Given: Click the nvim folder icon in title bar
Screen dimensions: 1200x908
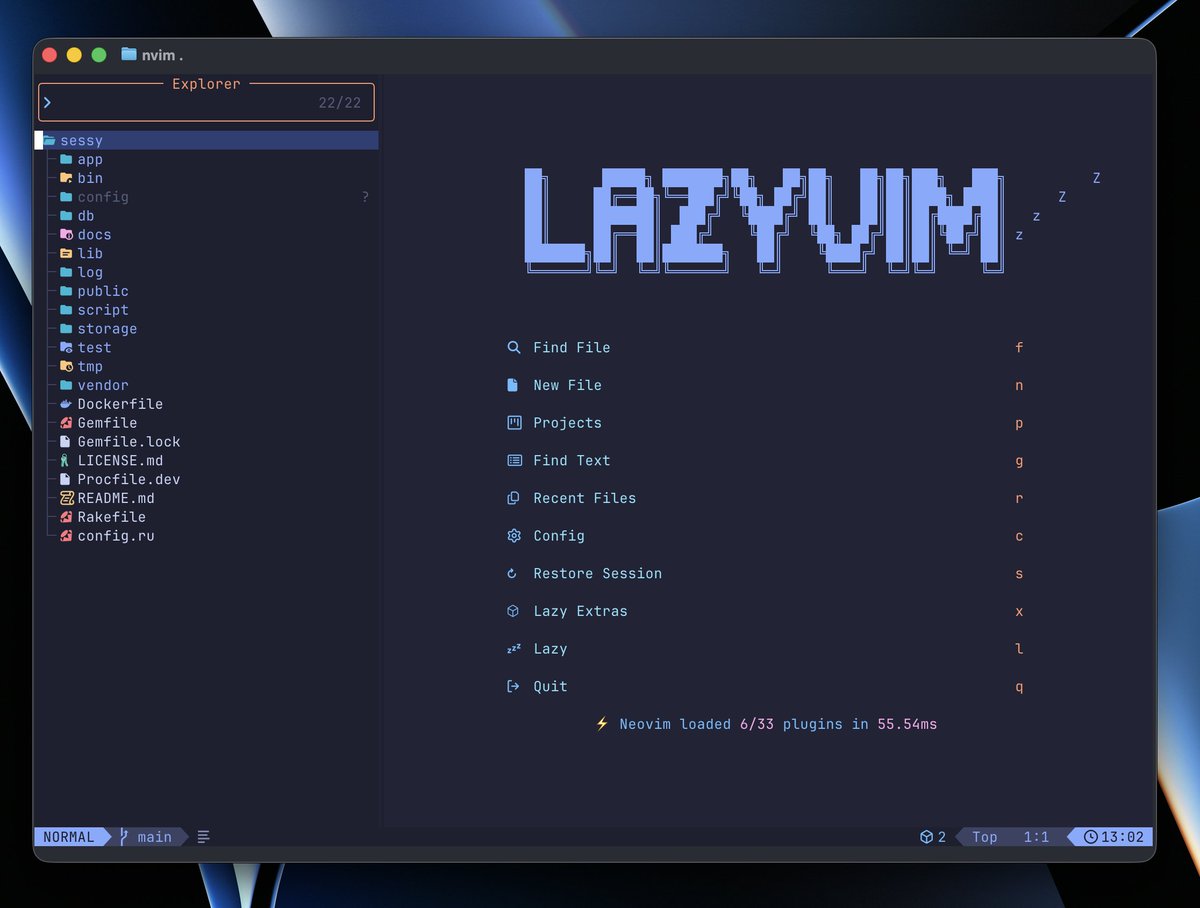Looking at the screenshot, I should pos(129,54).
